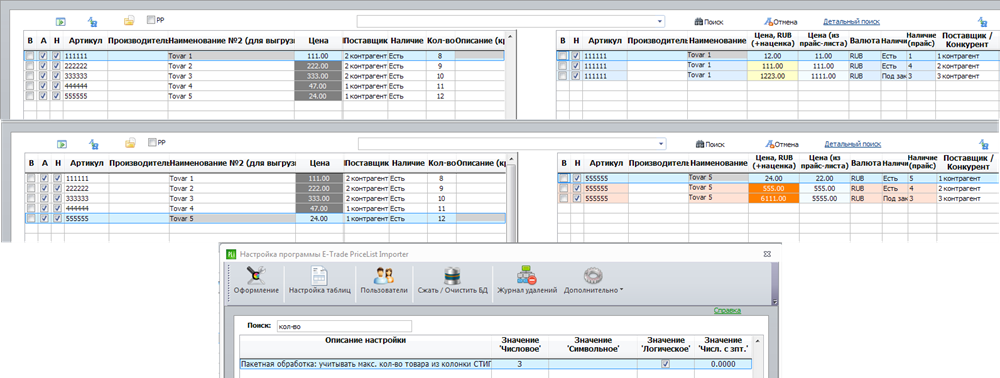Untick the H checkbox in the 1223.00 row
Screen dimensions: 1000x378
click(x=576, y=76)
